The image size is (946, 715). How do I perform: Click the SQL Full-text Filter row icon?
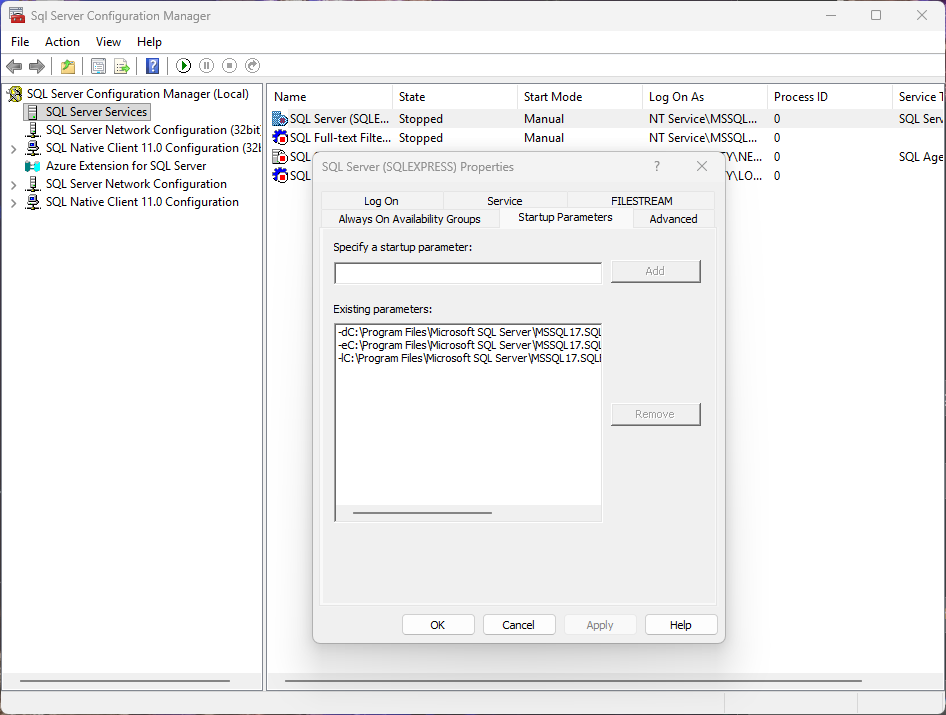pos(280,138)
